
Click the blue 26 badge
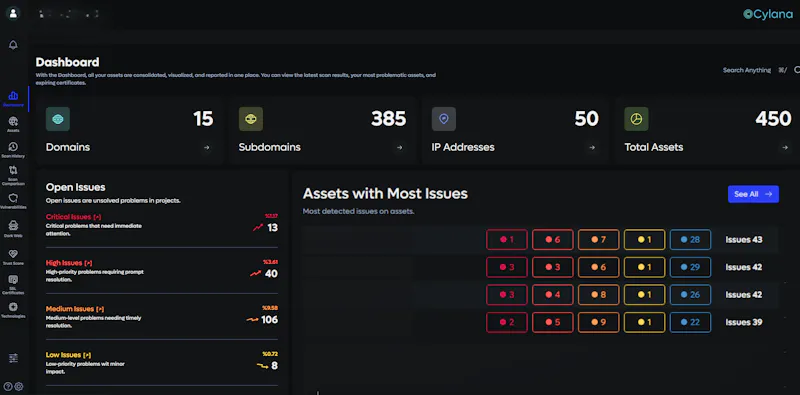point(690,294)
